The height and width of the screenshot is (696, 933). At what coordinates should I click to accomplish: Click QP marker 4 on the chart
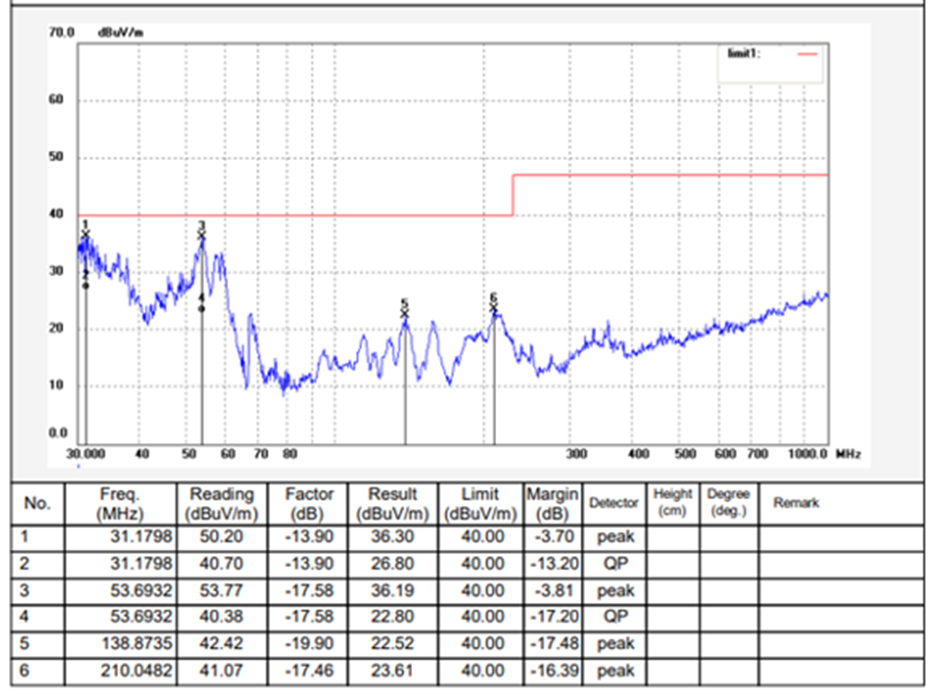202,308
